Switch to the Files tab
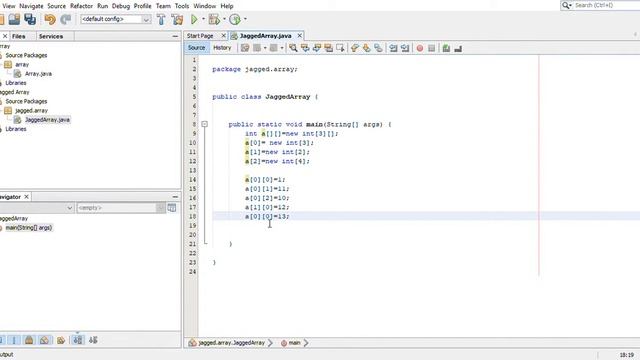The image size is (640, 360). click(18, 36)
